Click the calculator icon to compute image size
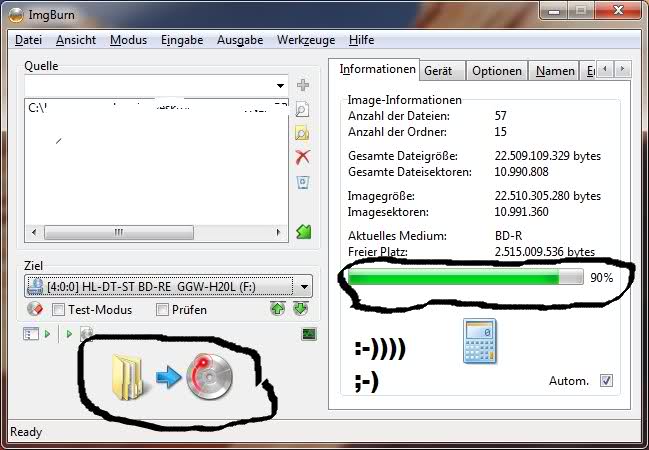The height and width of the screenshot is (450, 649). [x=480, y=342]
